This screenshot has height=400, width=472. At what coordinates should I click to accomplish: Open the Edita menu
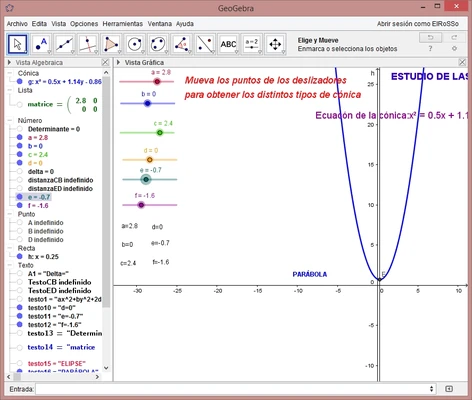pyautogui.click(x=39, y=24)
